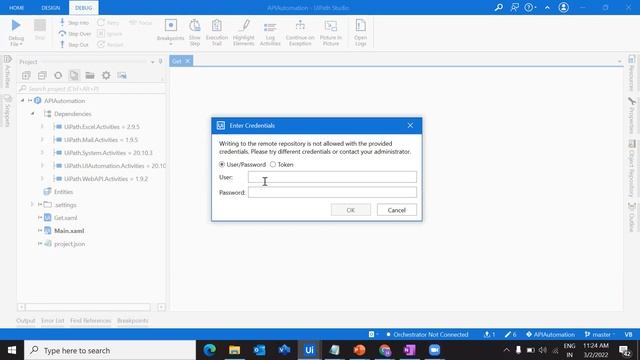Toggle the Slow Step option
The height and width of the screenshot is (360, 640).
tap(195, 32)
